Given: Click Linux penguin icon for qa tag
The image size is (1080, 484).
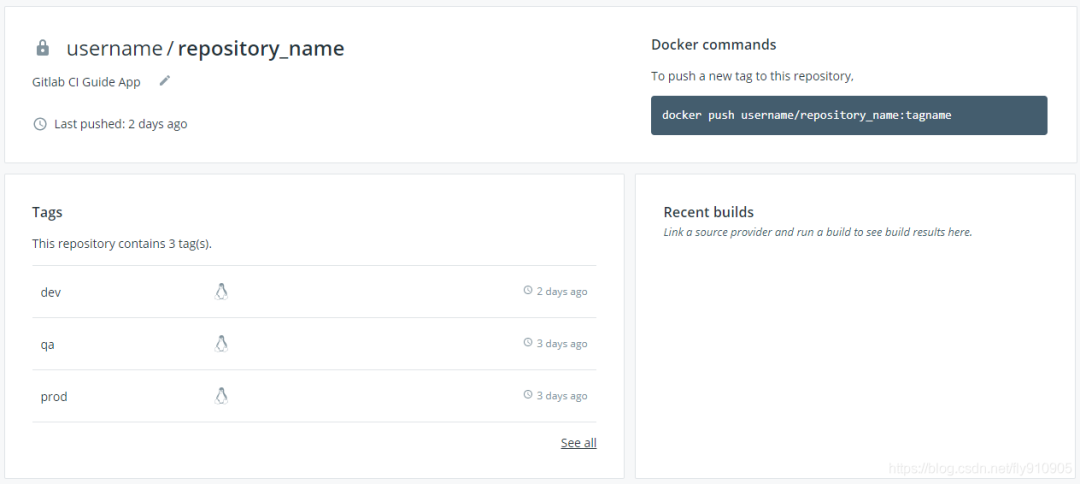Looking at the screenshot, I should (x=222, y=343).
